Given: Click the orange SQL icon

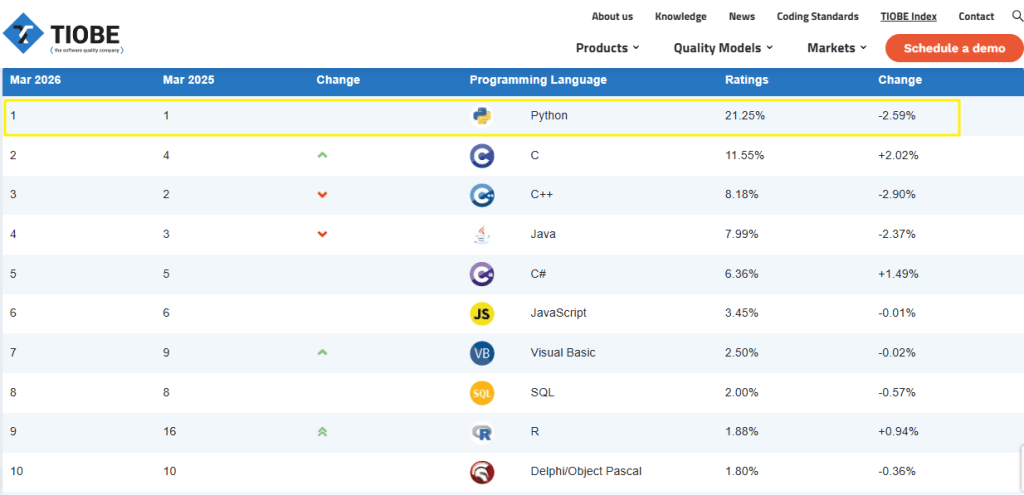Looking at the screenshot, I should (482, 393).
